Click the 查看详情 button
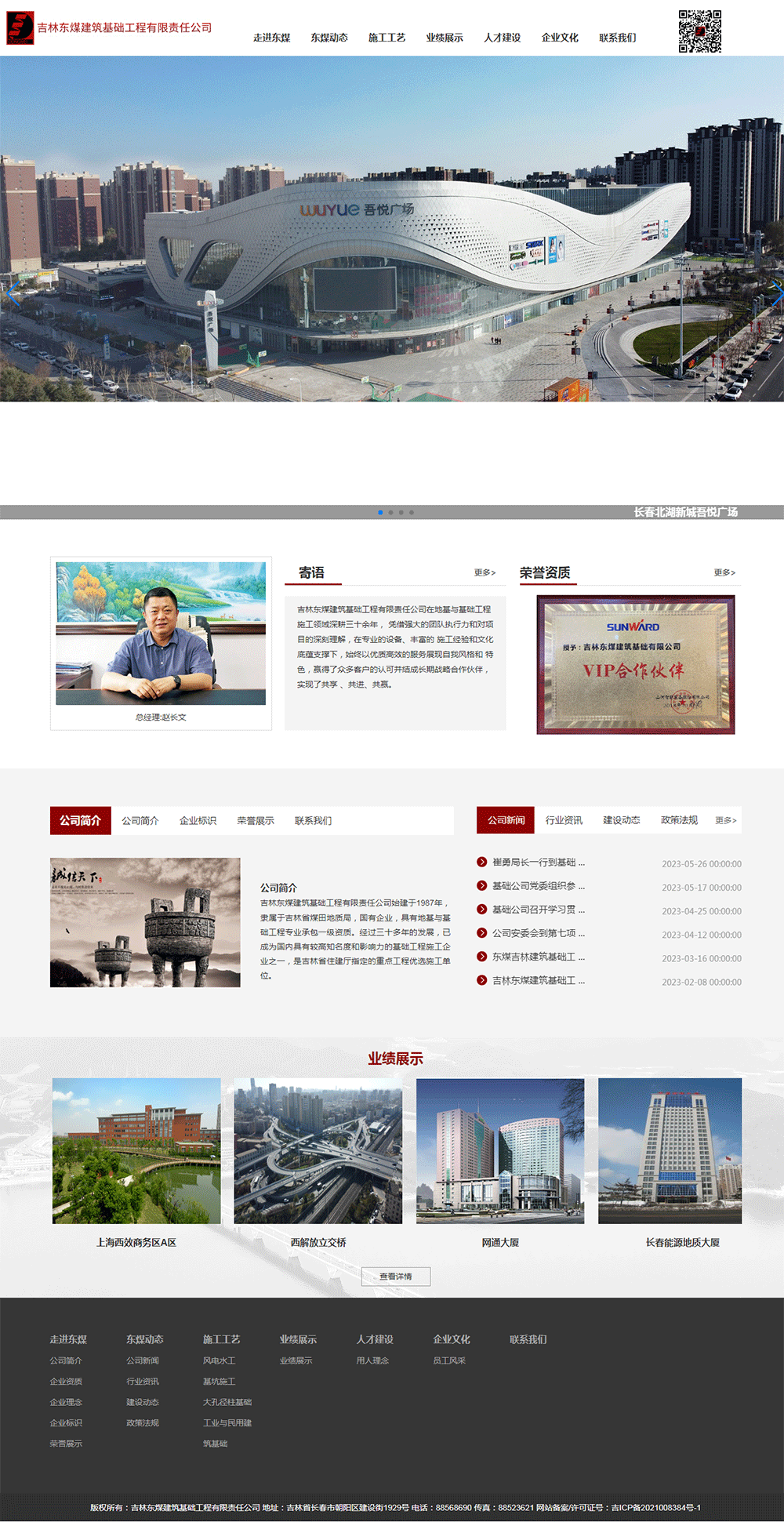Screen dimensions: 784x1522 click(x=396, y=1277)
